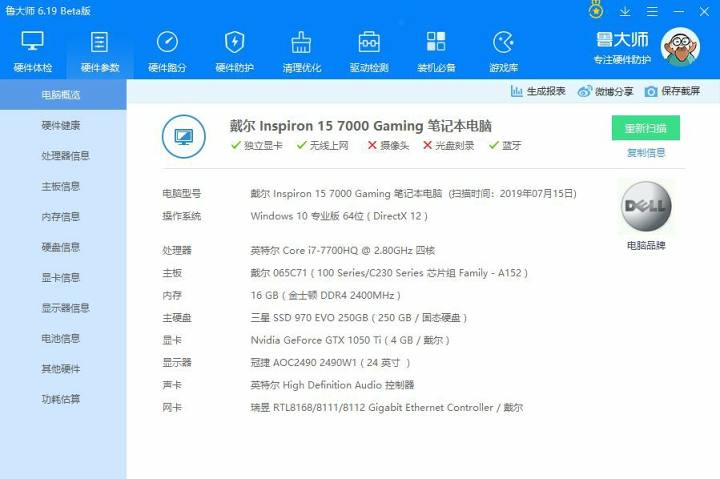
Task: Open 显示器信息 in the sidebar
Action: (x=65, y=308)
